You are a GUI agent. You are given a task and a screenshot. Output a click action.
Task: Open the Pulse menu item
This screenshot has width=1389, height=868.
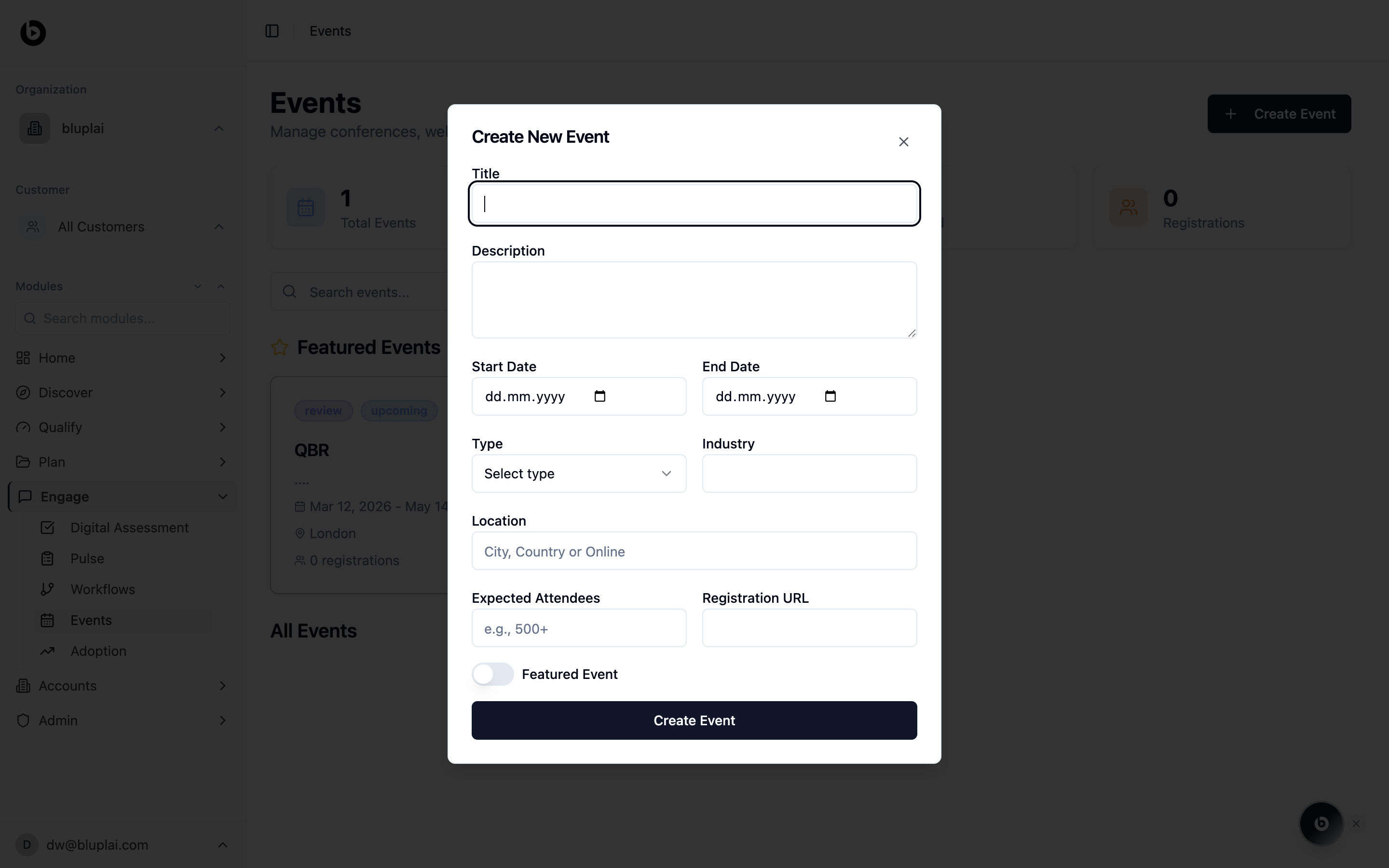[87, 558]
